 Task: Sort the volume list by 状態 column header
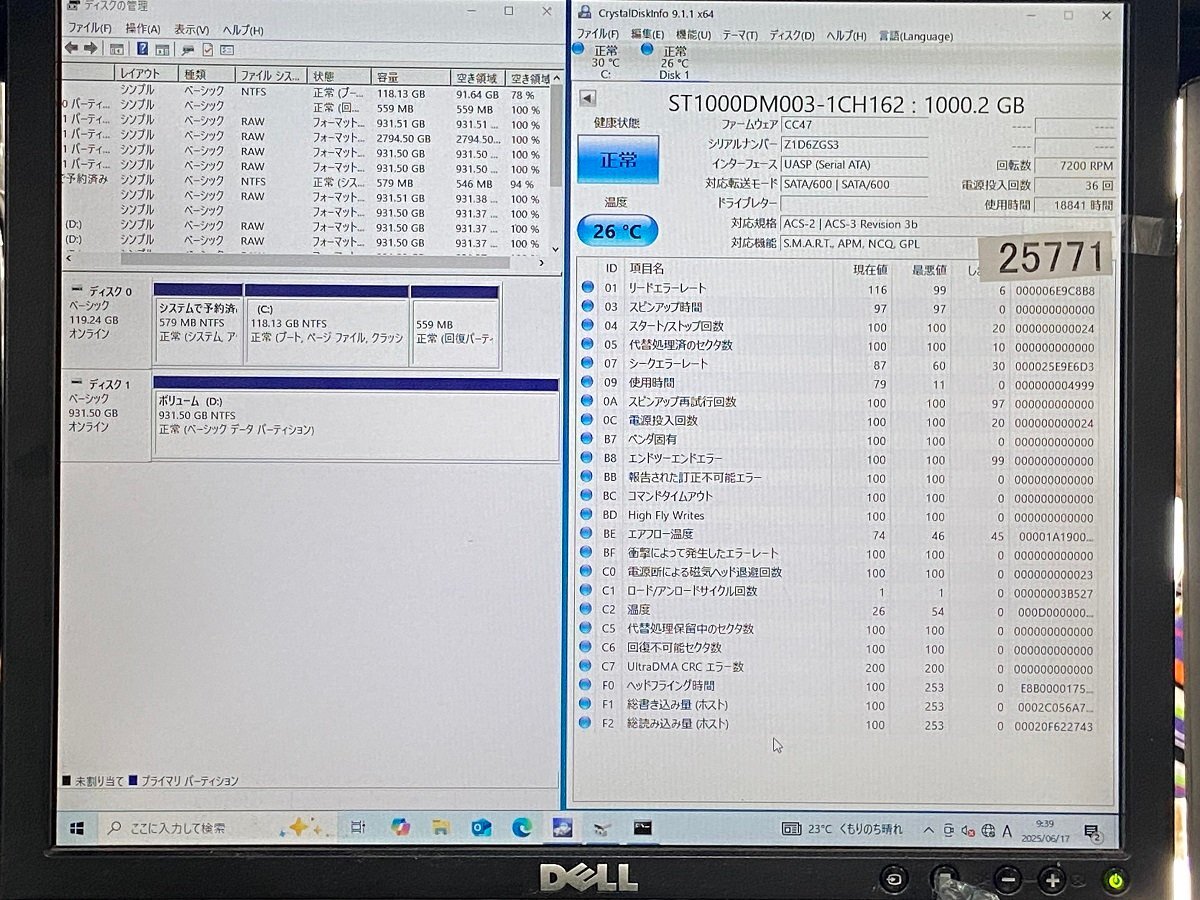tap(338, 76)
